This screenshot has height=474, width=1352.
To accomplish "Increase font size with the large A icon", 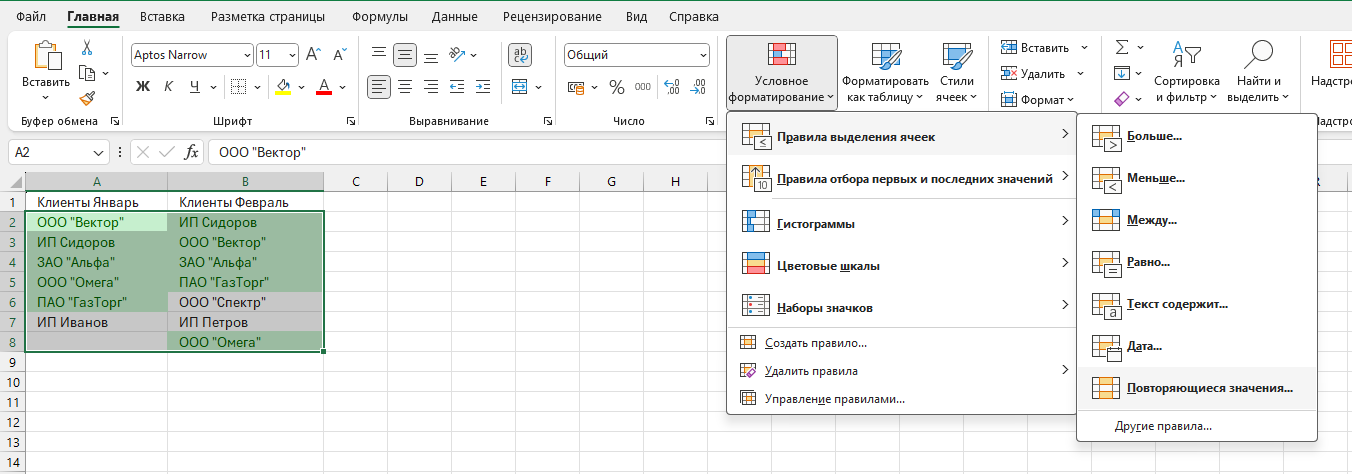I will (313, 55).
